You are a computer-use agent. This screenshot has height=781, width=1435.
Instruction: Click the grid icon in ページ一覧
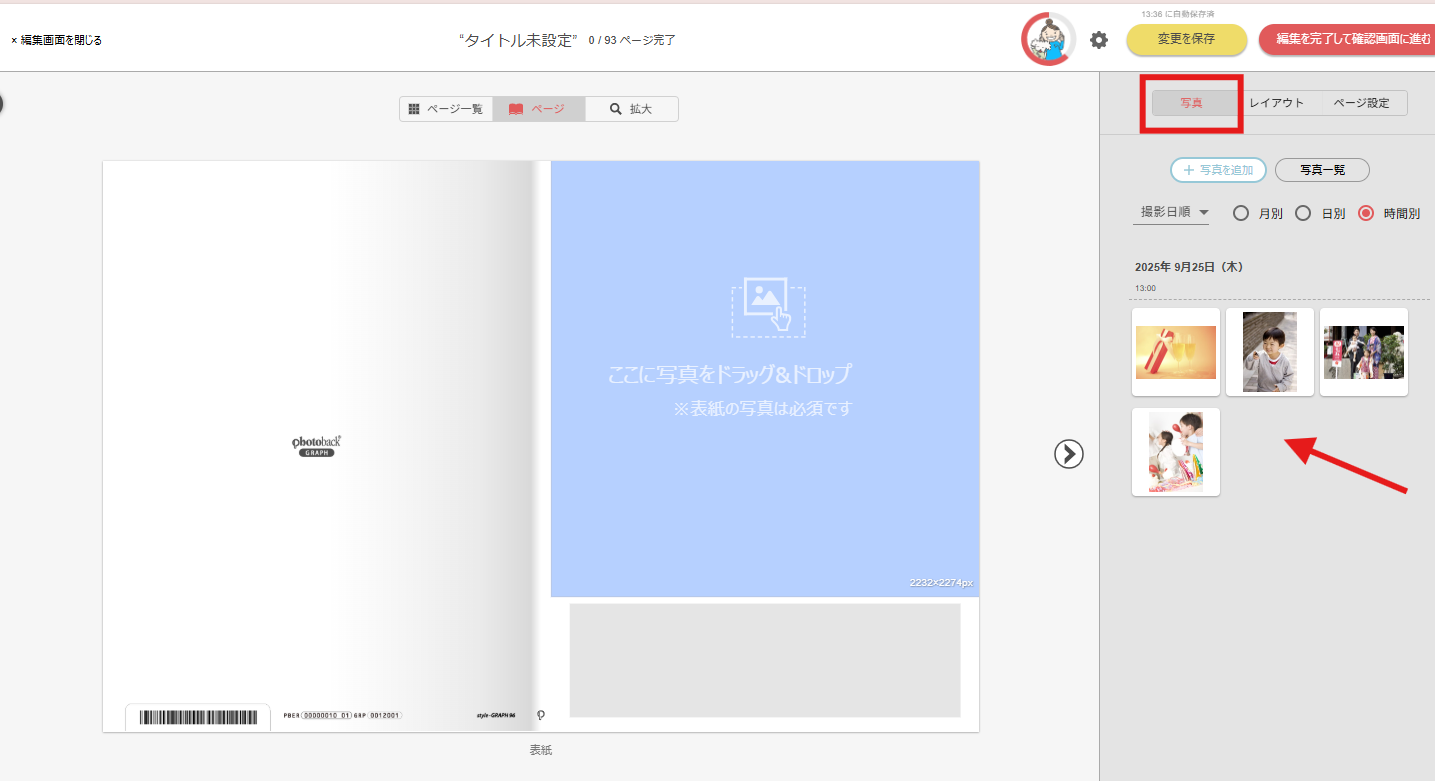414,109
